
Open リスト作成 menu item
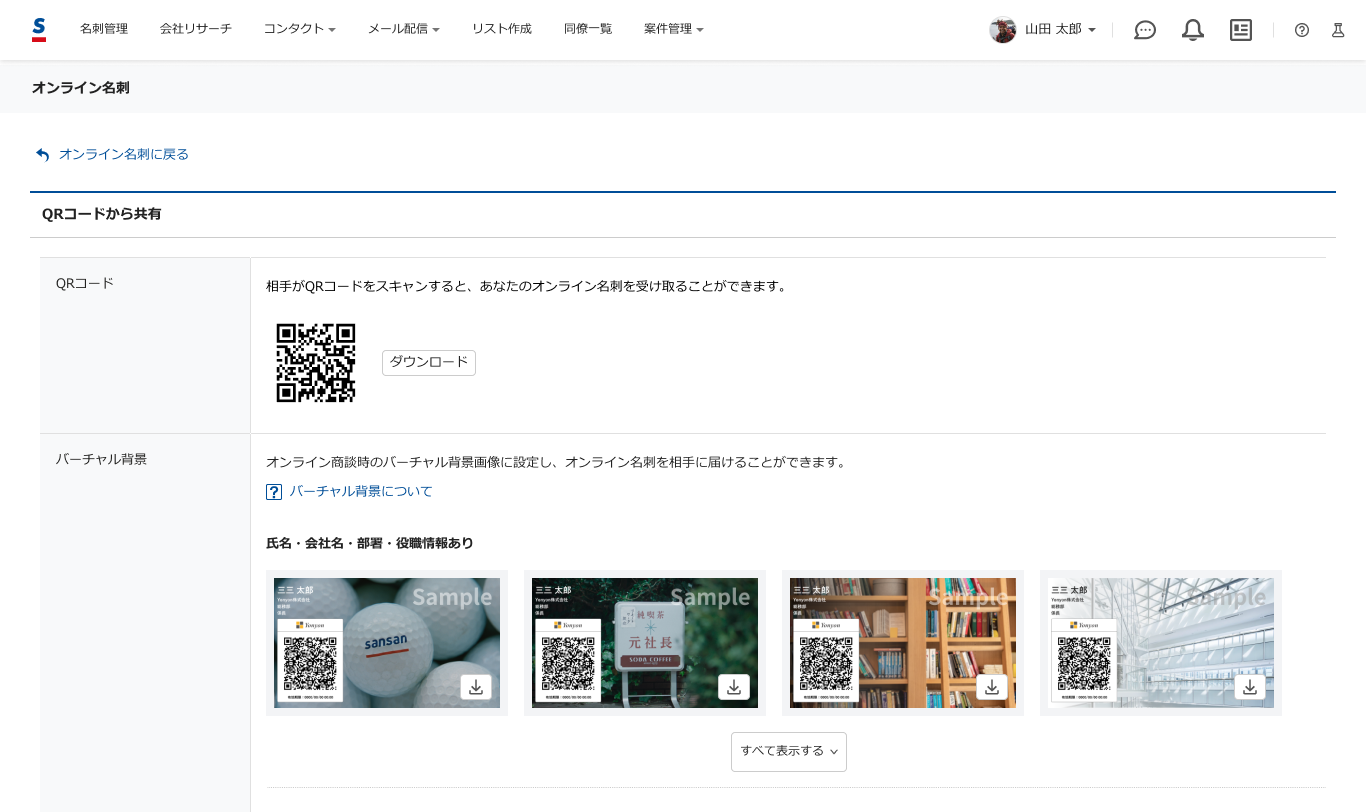click(502, 29)
